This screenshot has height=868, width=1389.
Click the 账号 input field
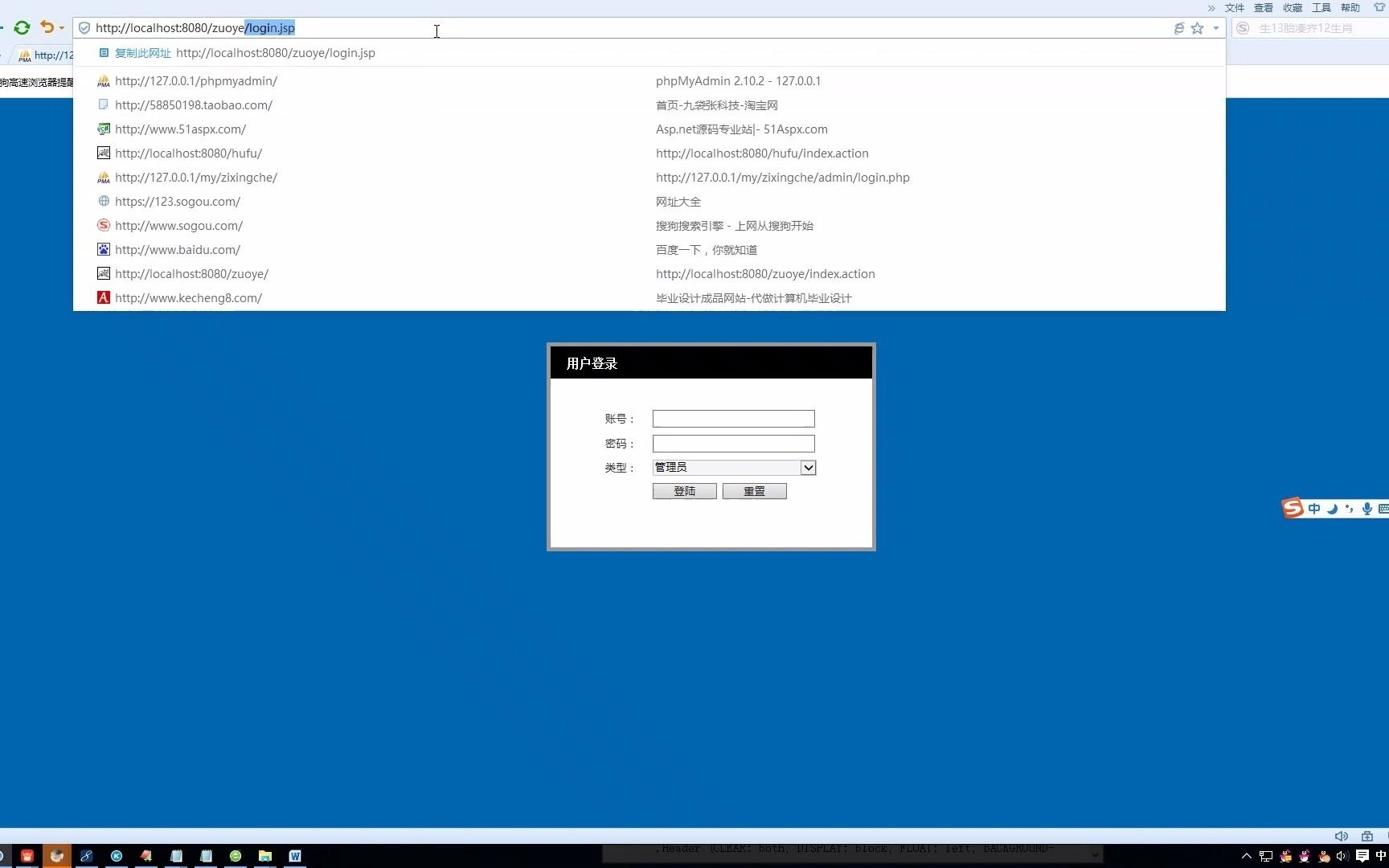pos(734,419)
